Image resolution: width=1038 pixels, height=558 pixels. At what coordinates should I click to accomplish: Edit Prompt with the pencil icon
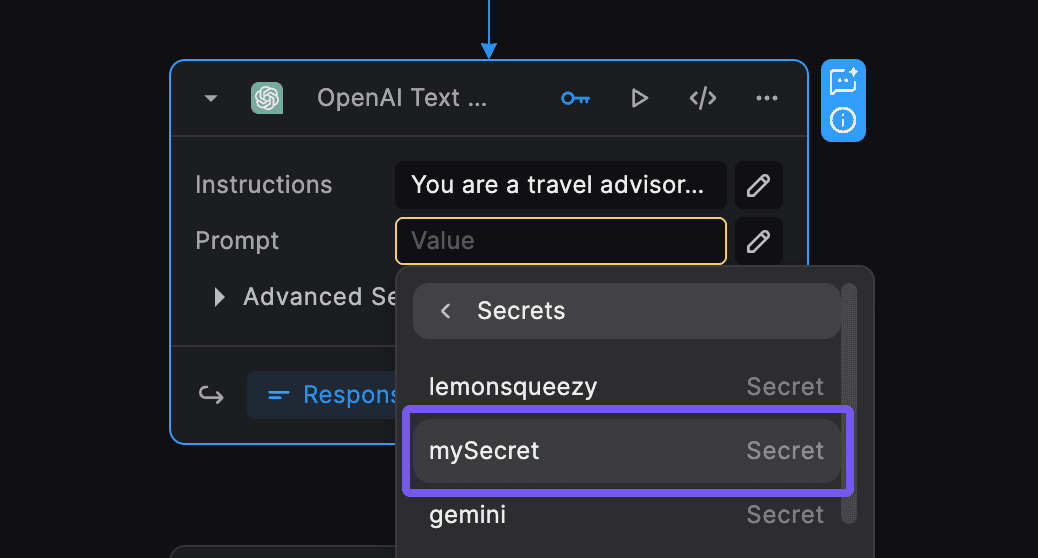[759, 241]
